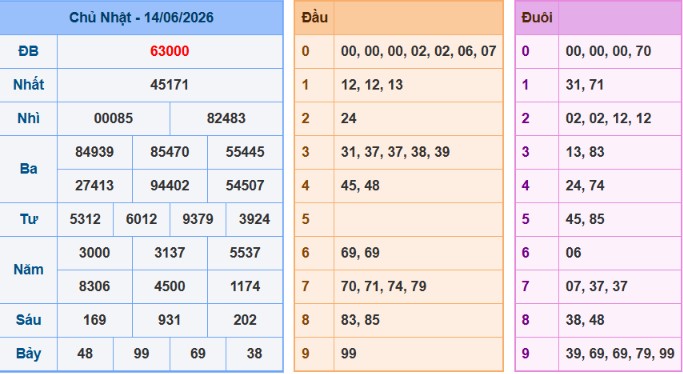
Task: Select Đầu row 0 values 00, 00, 00, 02, 02, 06, 07
Action: (419, 51)
